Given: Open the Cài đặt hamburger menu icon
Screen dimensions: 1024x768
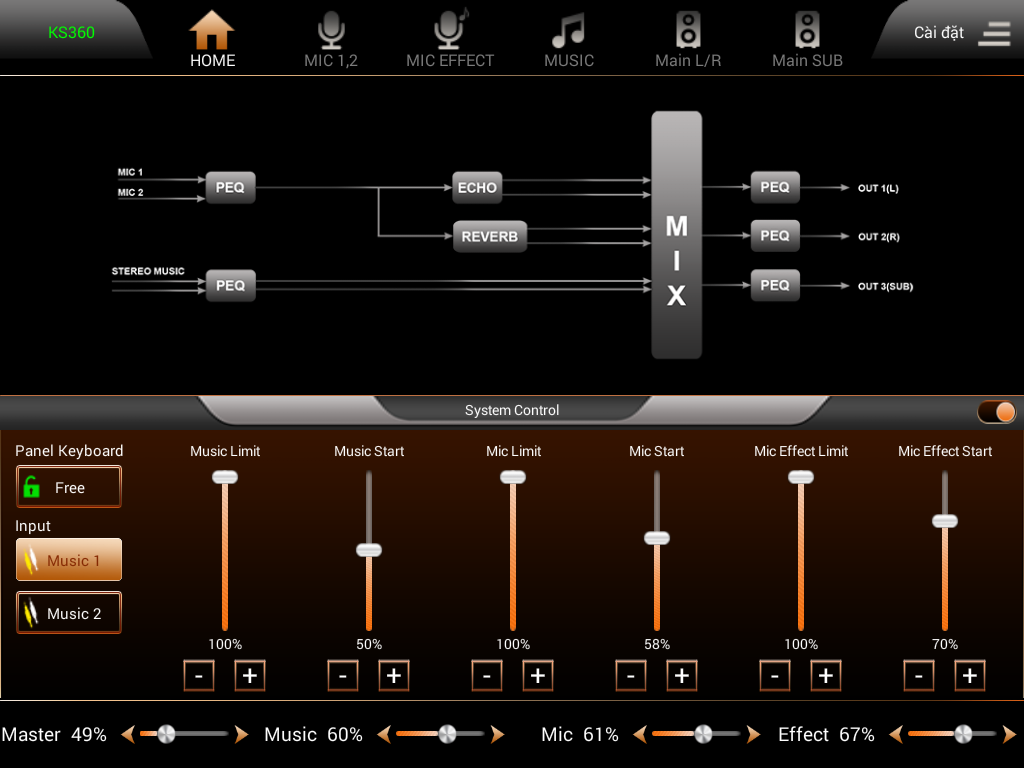Looking at the screenshot, I should (994, 33).
